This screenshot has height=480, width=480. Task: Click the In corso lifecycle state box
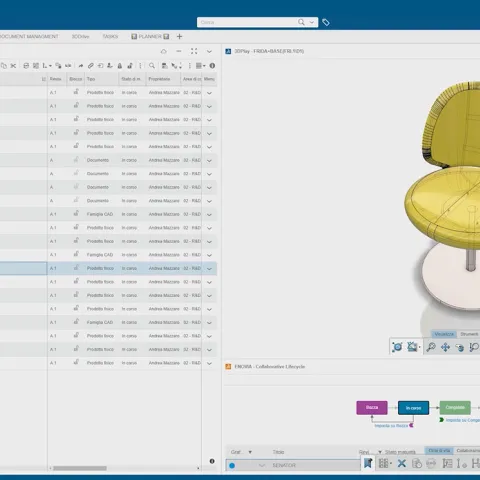tap(413, 408)
